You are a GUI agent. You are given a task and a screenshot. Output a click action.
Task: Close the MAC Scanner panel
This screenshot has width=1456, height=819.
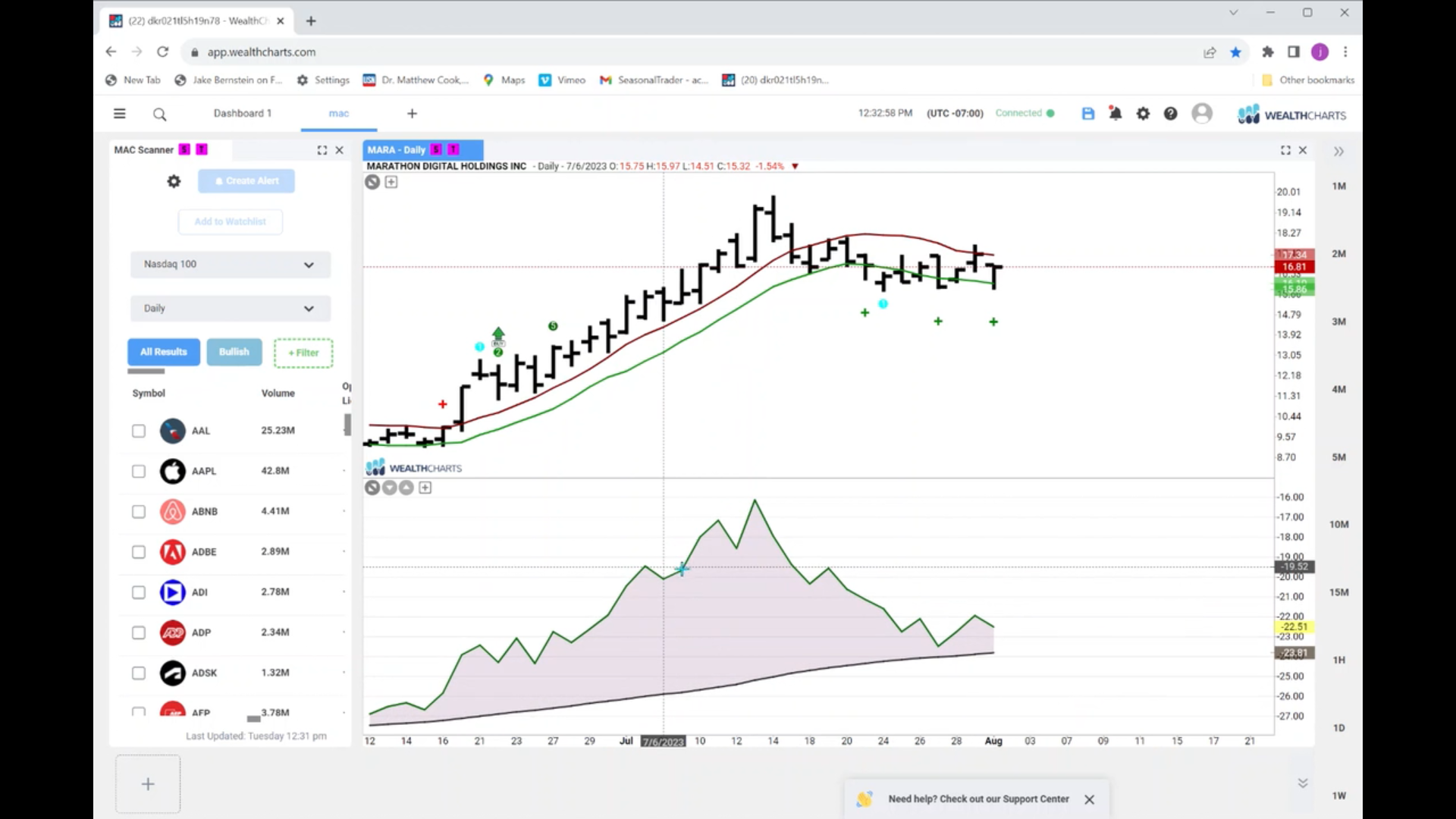pyautogui.click(x=339, y=150)
